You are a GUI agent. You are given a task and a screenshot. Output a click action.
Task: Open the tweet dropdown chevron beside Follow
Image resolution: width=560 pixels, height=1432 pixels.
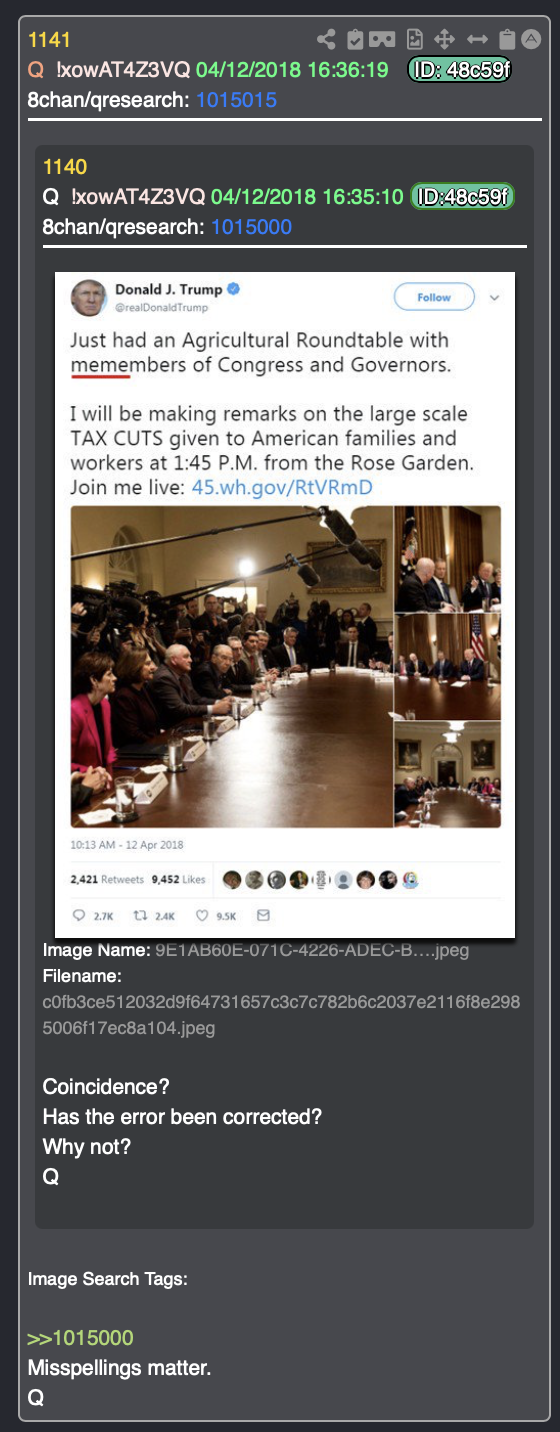pos(494,298)
